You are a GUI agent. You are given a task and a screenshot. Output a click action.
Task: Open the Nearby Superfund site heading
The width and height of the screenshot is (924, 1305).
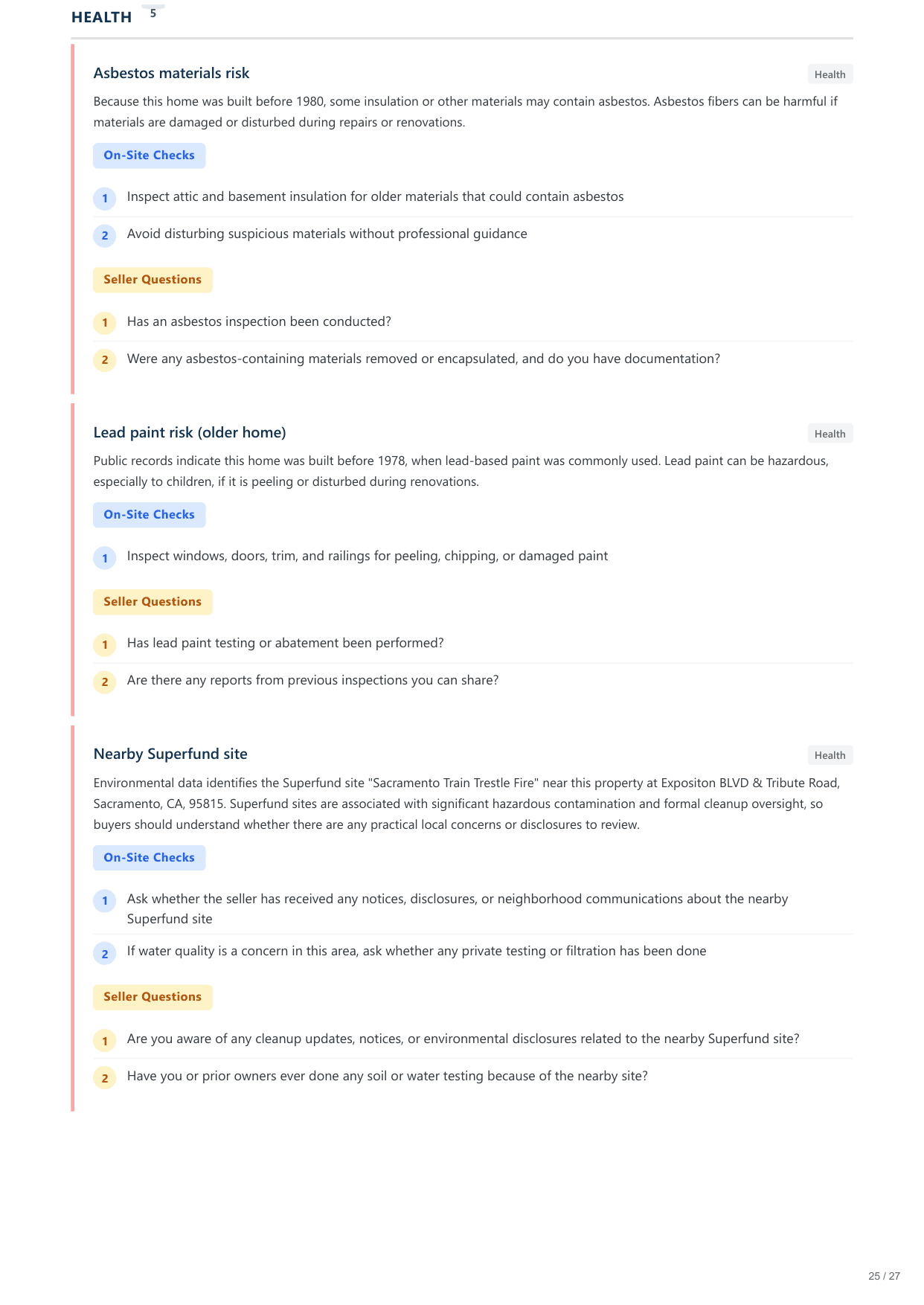(x=170, y=754)
